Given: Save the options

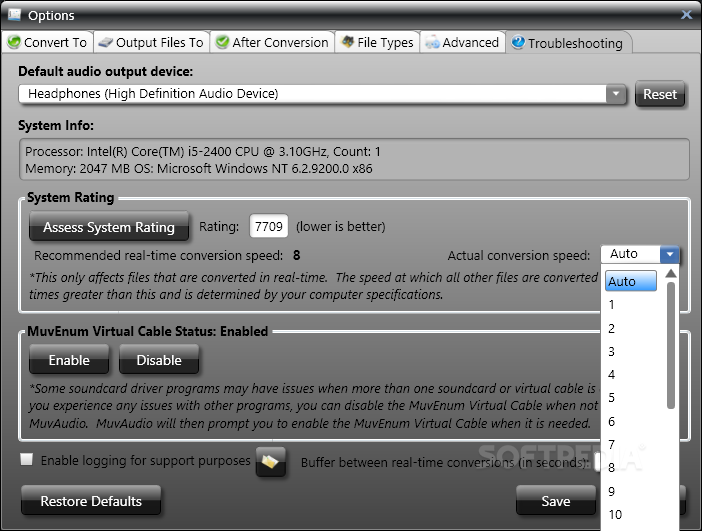Looking at the screenshot, I should click(556, 501).
